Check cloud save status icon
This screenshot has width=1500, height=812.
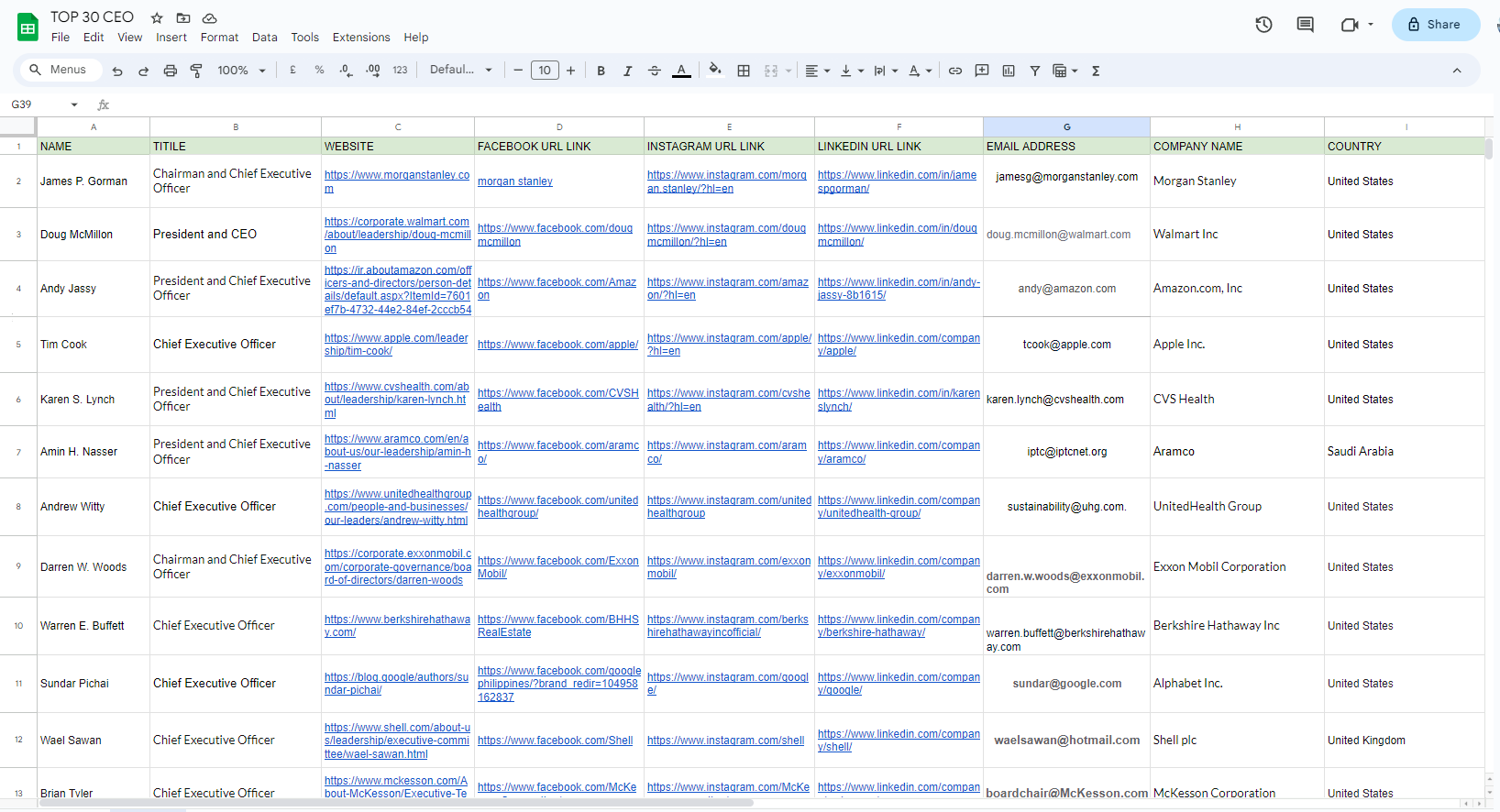(210, 17)
